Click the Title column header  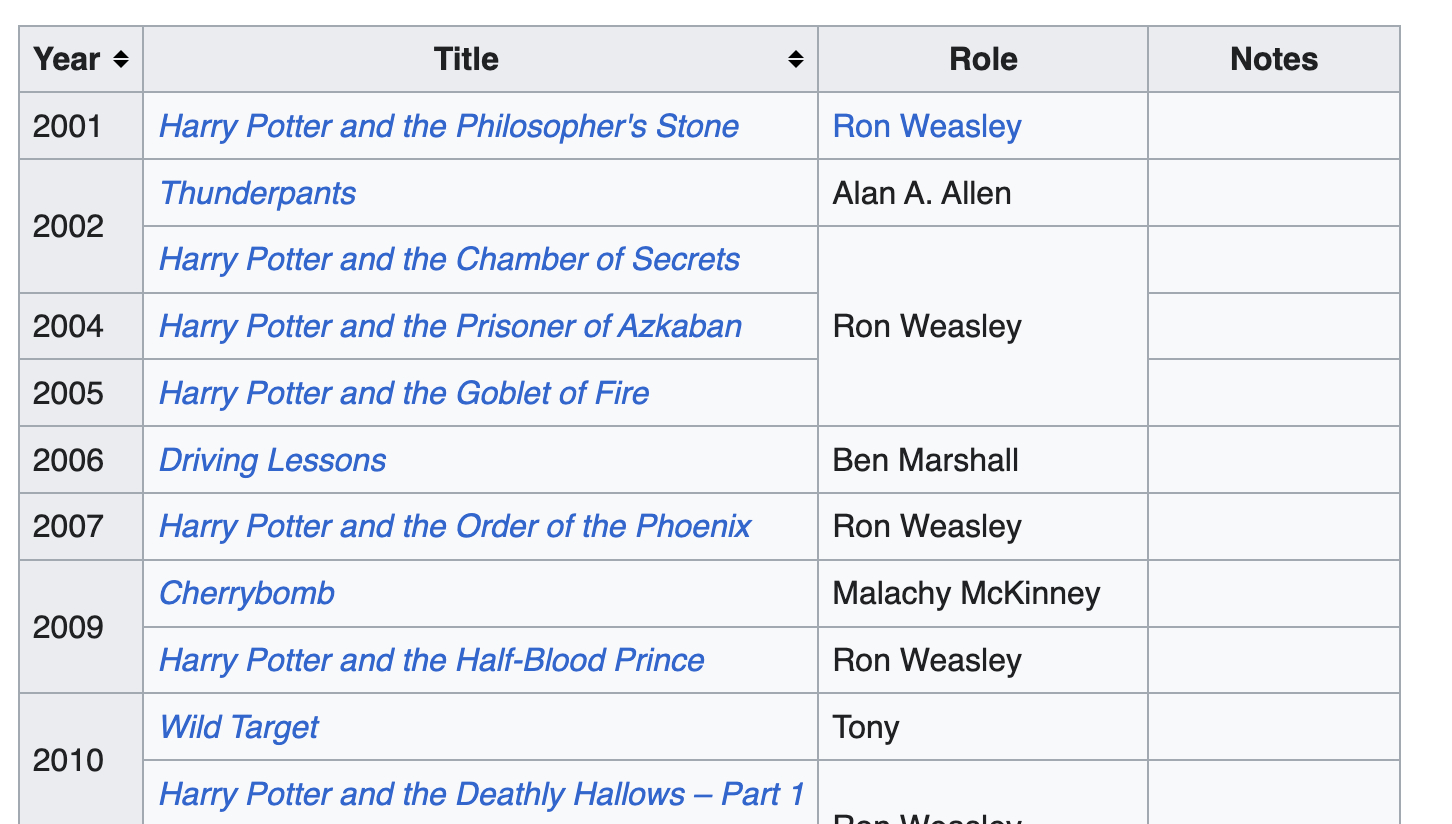tap(466, 60)
